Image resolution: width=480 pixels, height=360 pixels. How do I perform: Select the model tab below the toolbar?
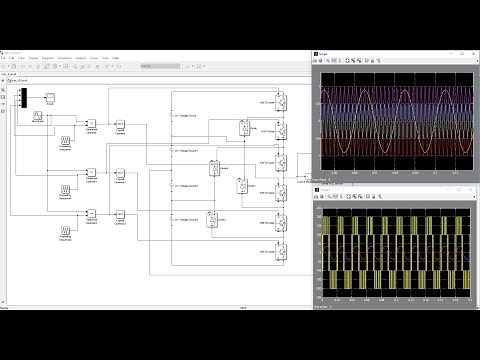[x=9, y=74]
